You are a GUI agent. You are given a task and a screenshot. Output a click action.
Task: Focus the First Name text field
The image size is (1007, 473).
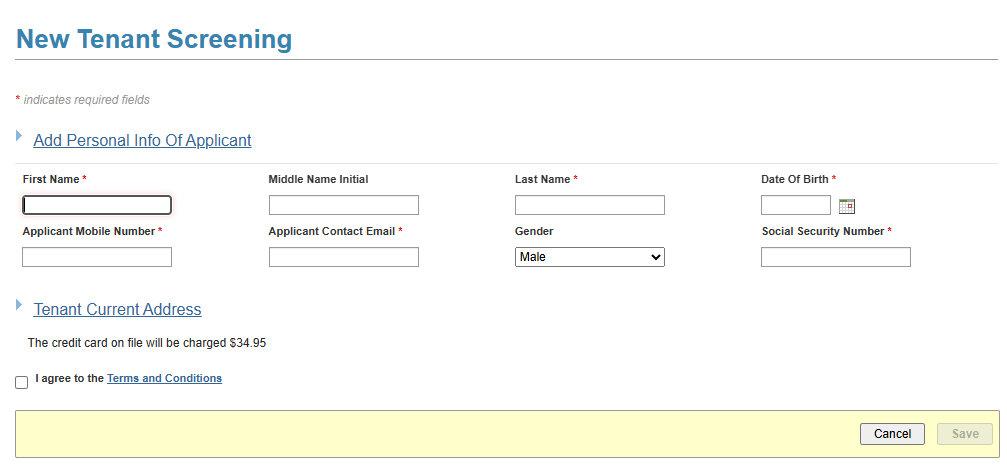click(x=97, y=205)
